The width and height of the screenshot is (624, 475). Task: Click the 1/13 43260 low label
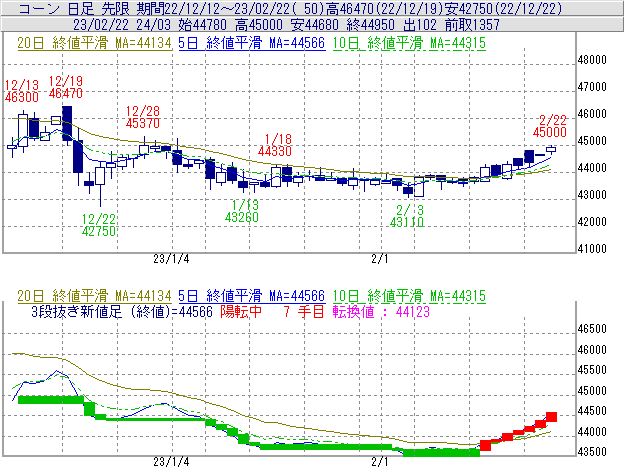242,211
